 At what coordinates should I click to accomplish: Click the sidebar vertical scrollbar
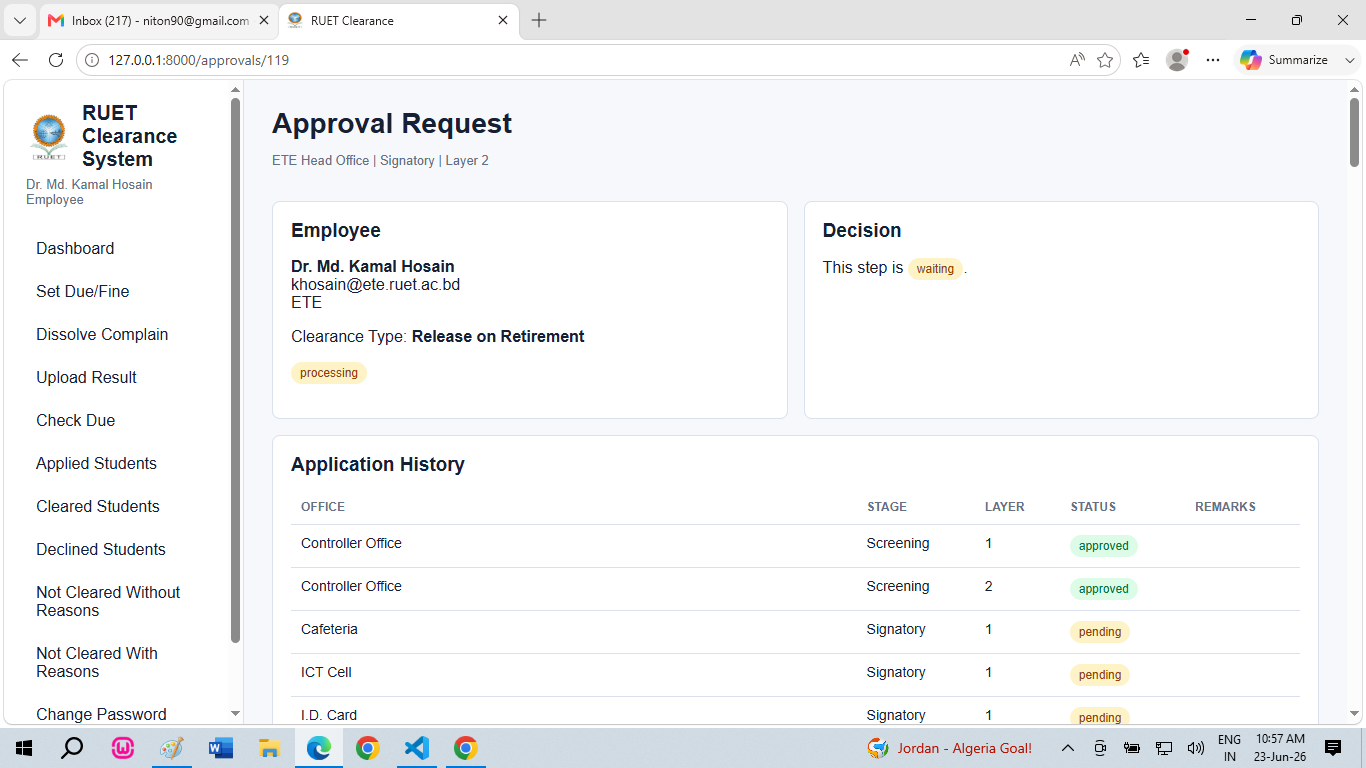pos(236,370)
